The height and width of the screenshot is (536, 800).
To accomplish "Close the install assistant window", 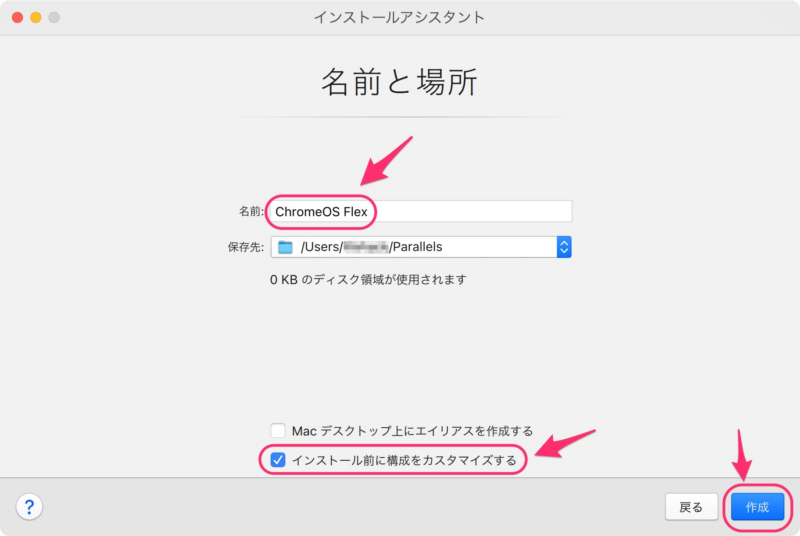I will coord(17,17).
